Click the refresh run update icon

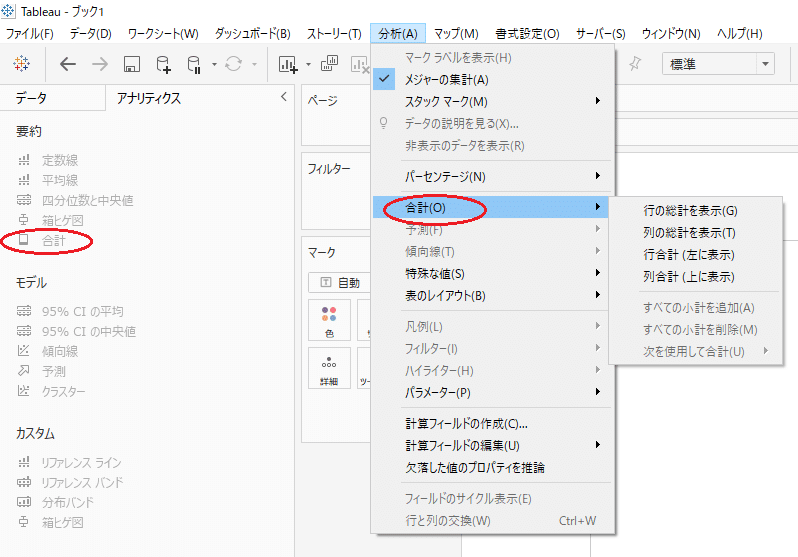(234, 64)
